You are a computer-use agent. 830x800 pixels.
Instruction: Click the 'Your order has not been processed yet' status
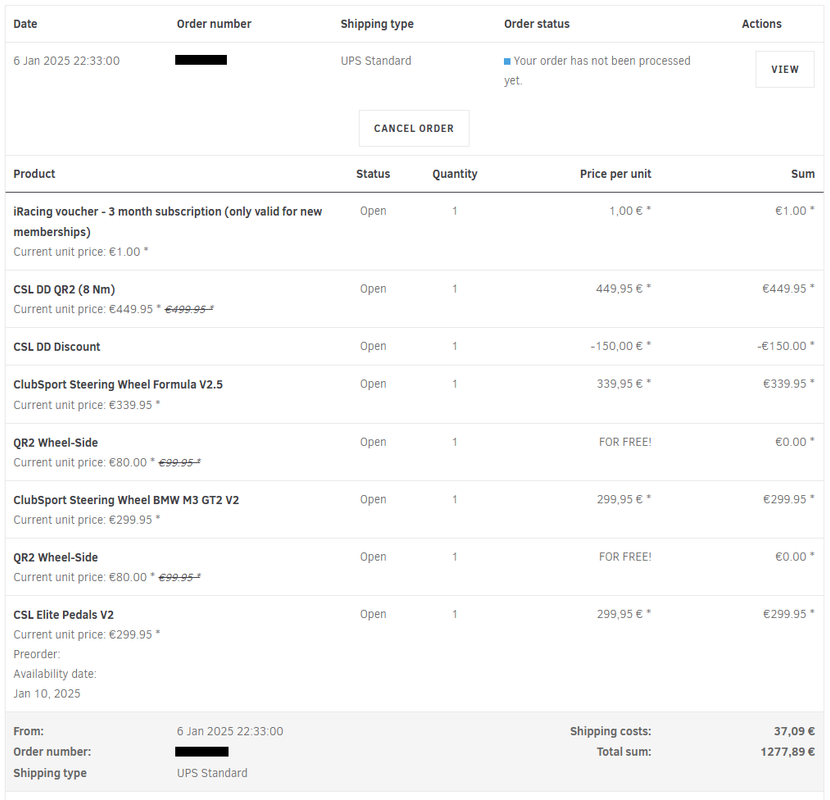(x=597, y=70)
